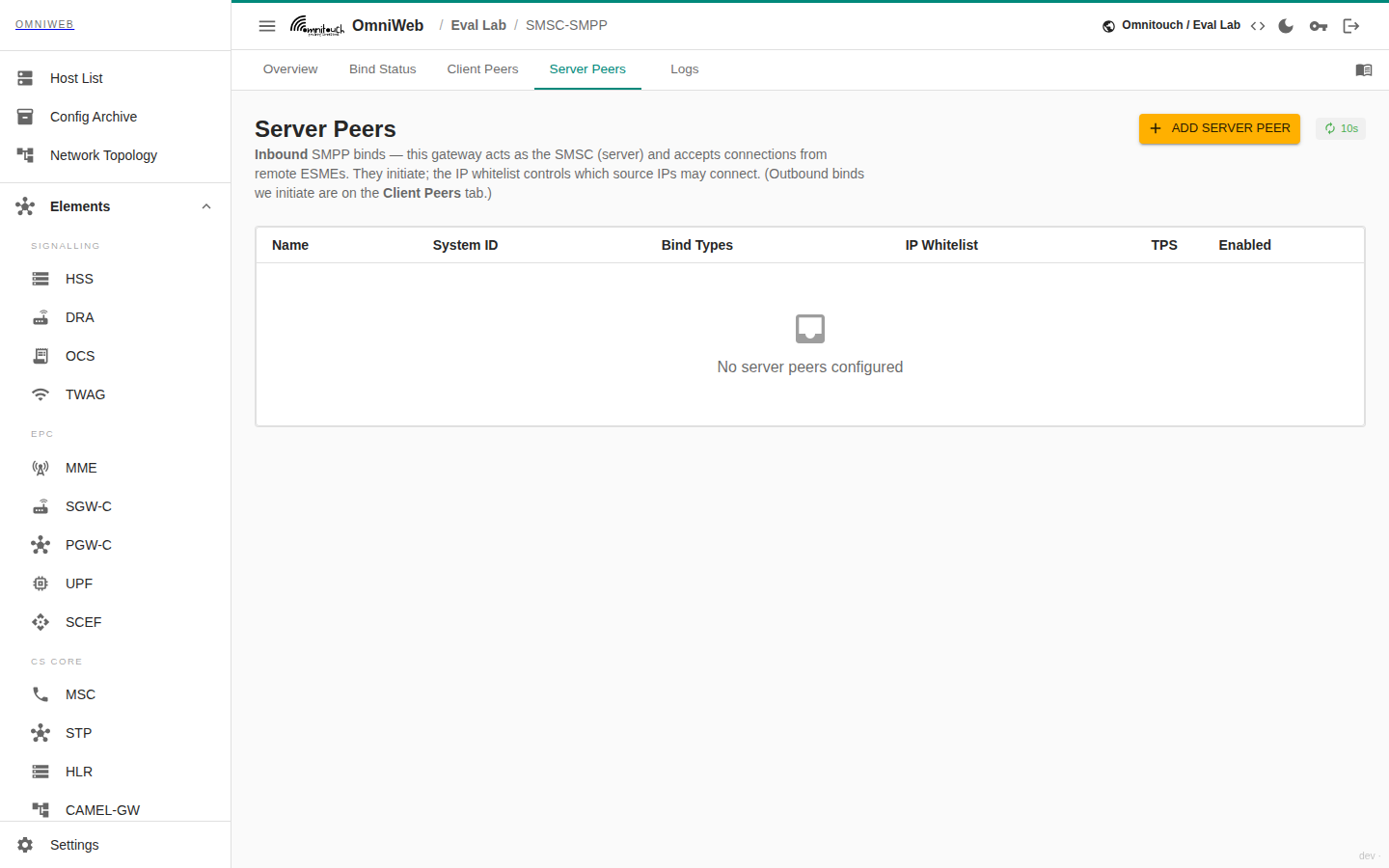Open PGW-C in the sidebar

[x=116, y=545]
